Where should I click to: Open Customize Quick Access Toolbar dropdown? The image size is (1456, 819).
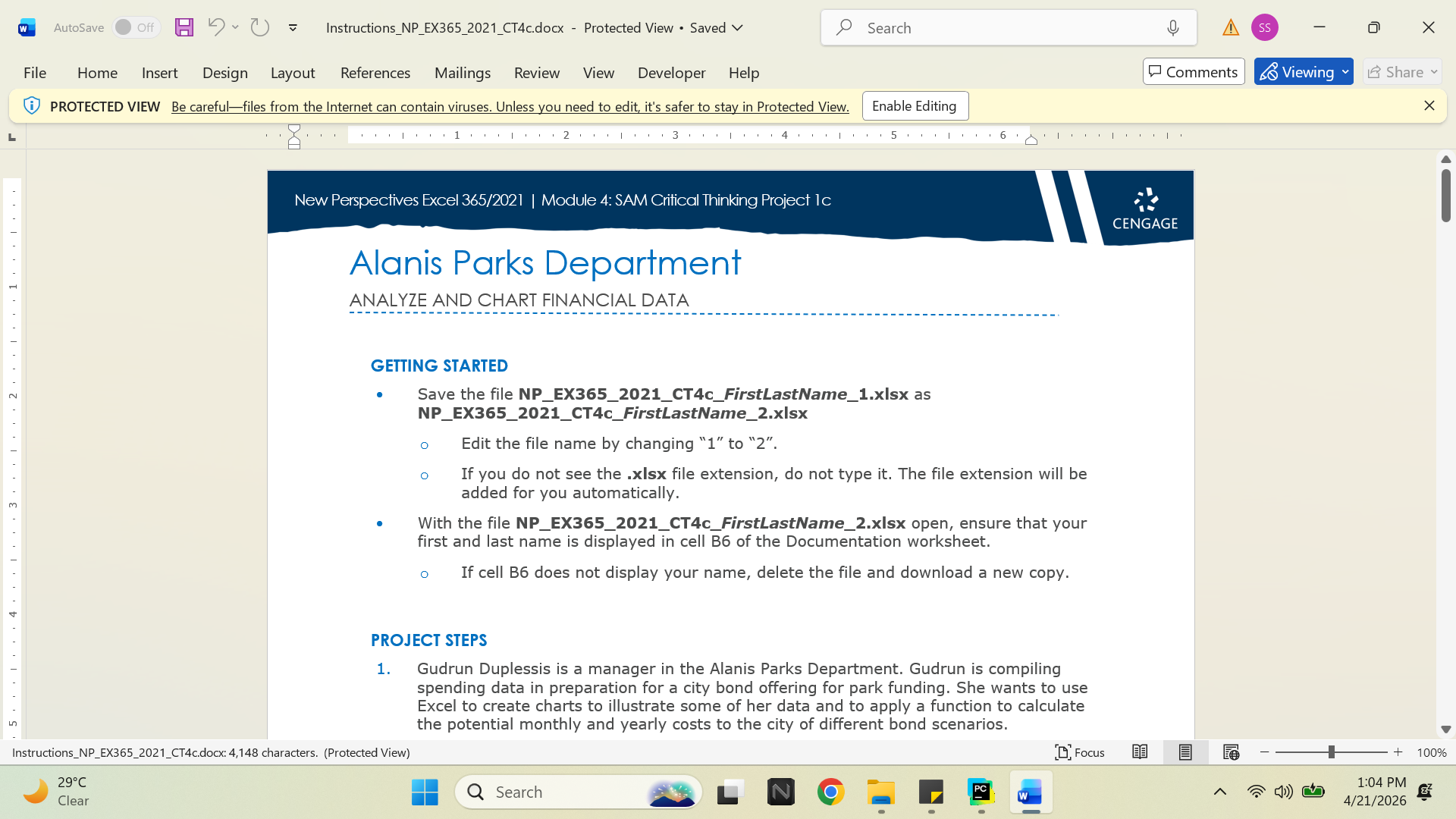[293, 27]
